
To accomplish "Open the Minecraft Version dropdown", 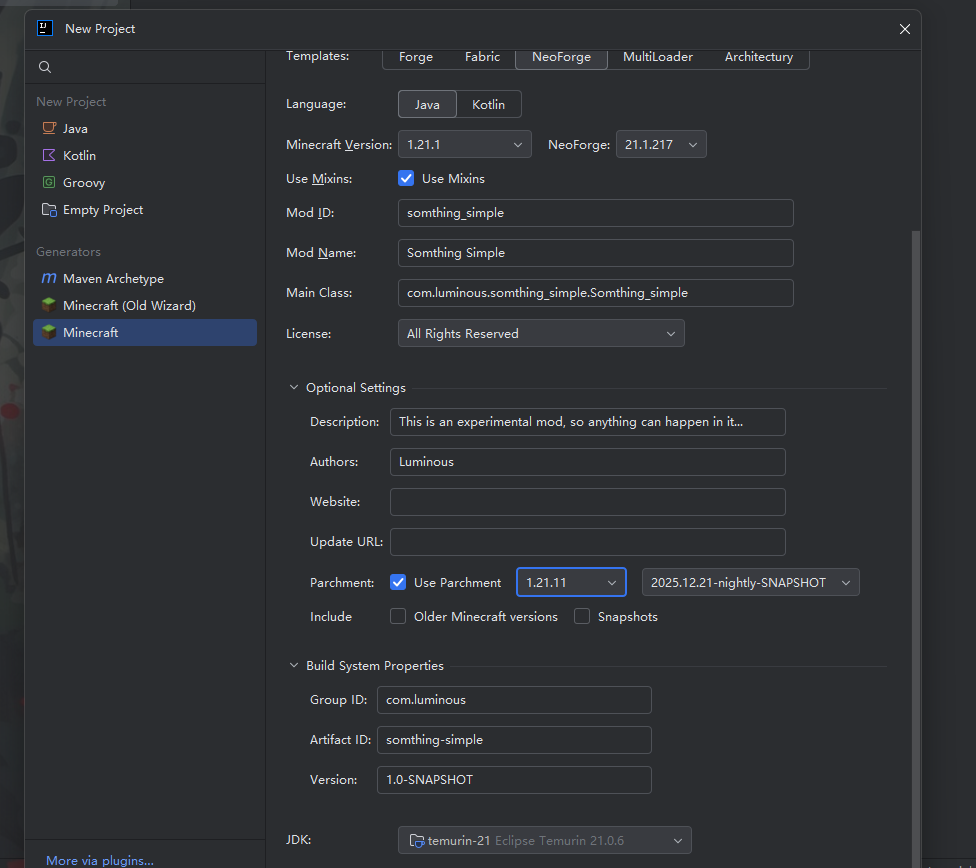I will click(465, 145).
